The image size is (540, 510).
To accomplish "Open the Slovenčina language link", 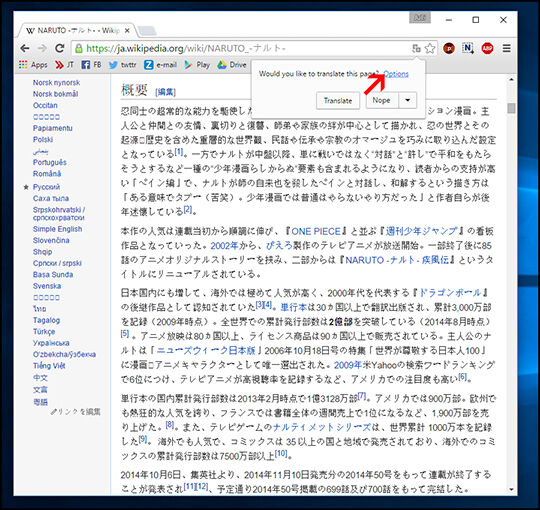I will pyautogui.click(x=51, y=240).
